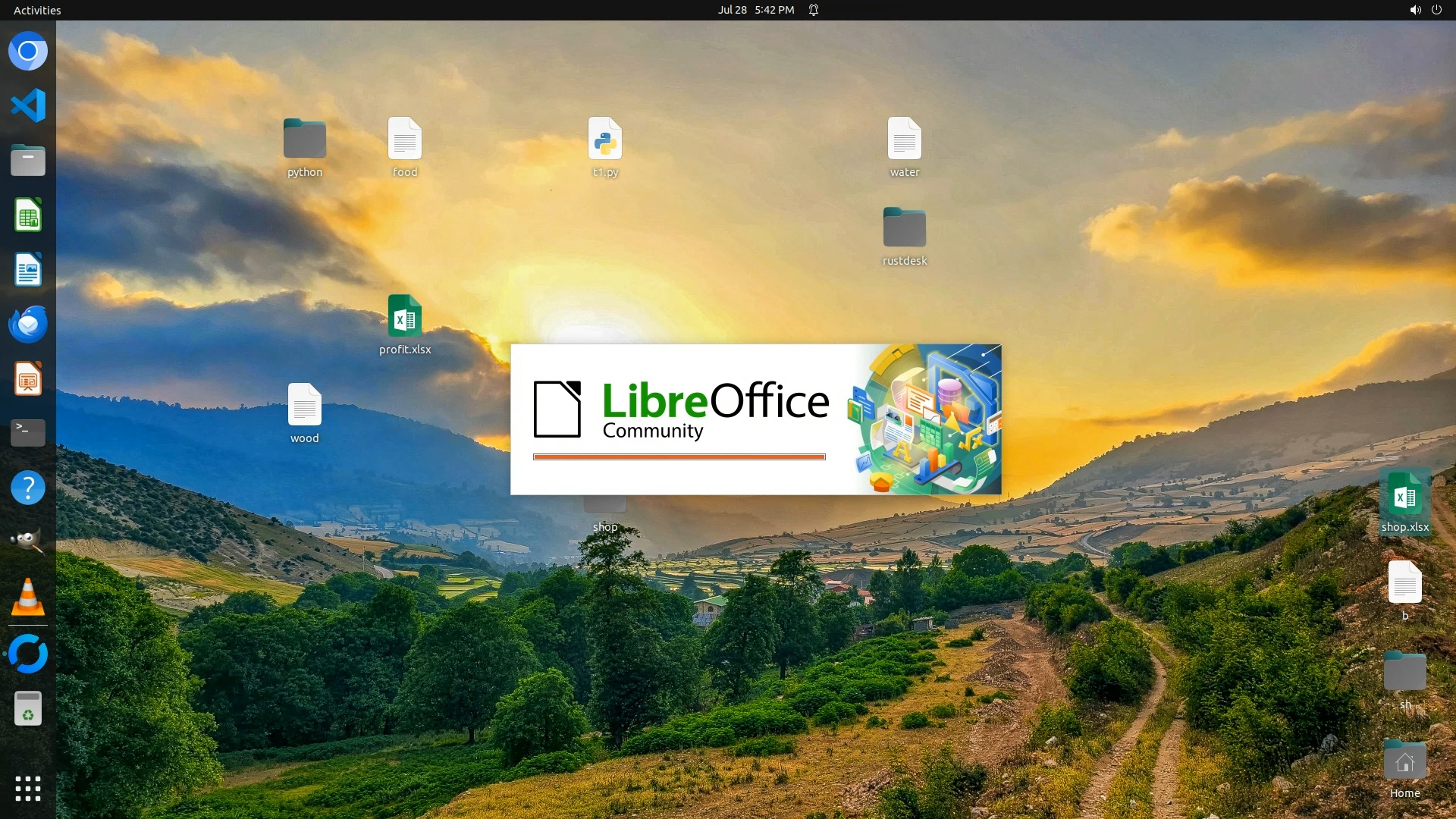Launch LibreOffice Impress from the dock
Image resolution: width=1456 pixels, height=819 pixels.
[x=28, y=379]
